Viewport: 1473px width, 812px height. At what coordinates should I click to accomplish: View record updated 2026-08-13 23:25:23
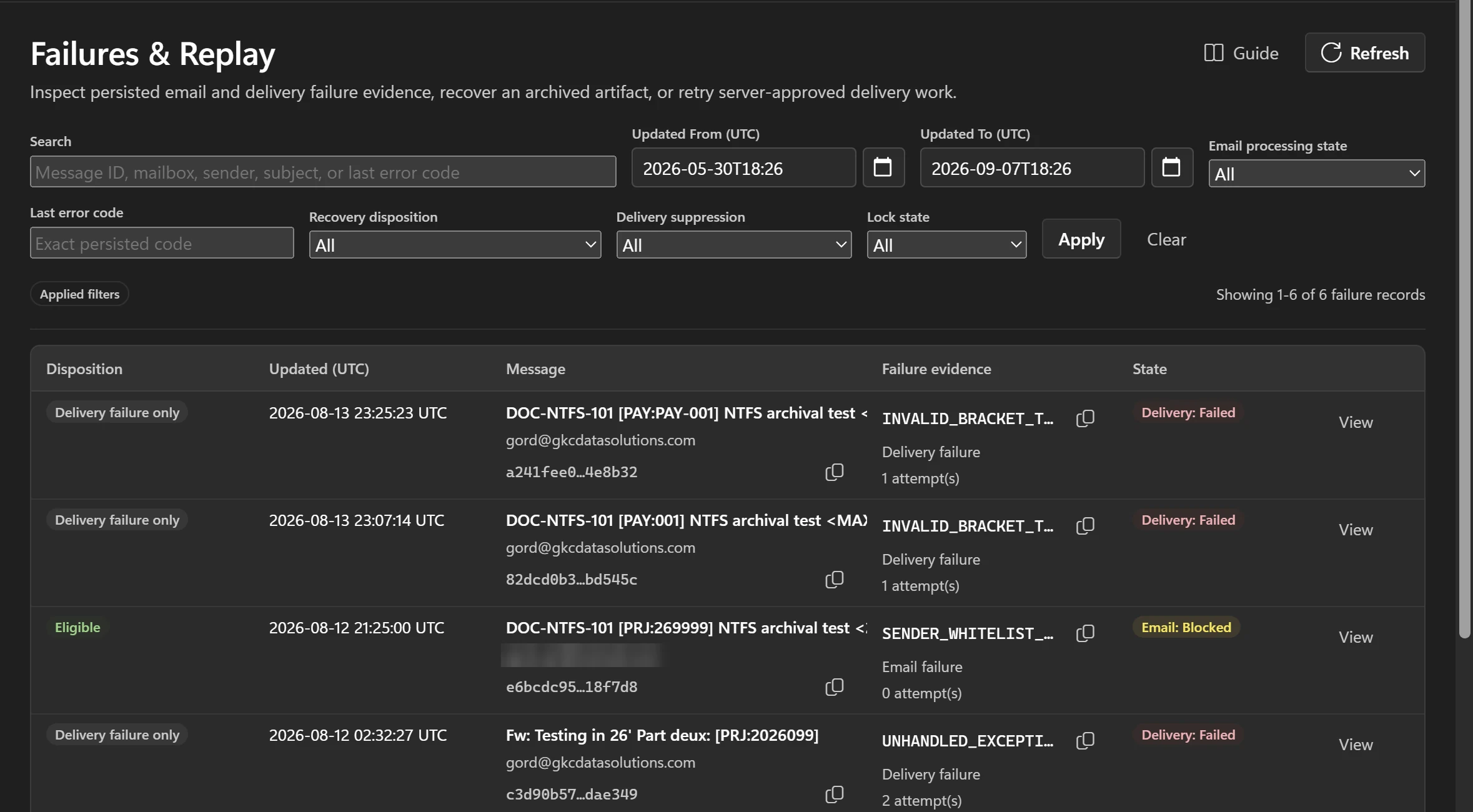(1356, 423)
